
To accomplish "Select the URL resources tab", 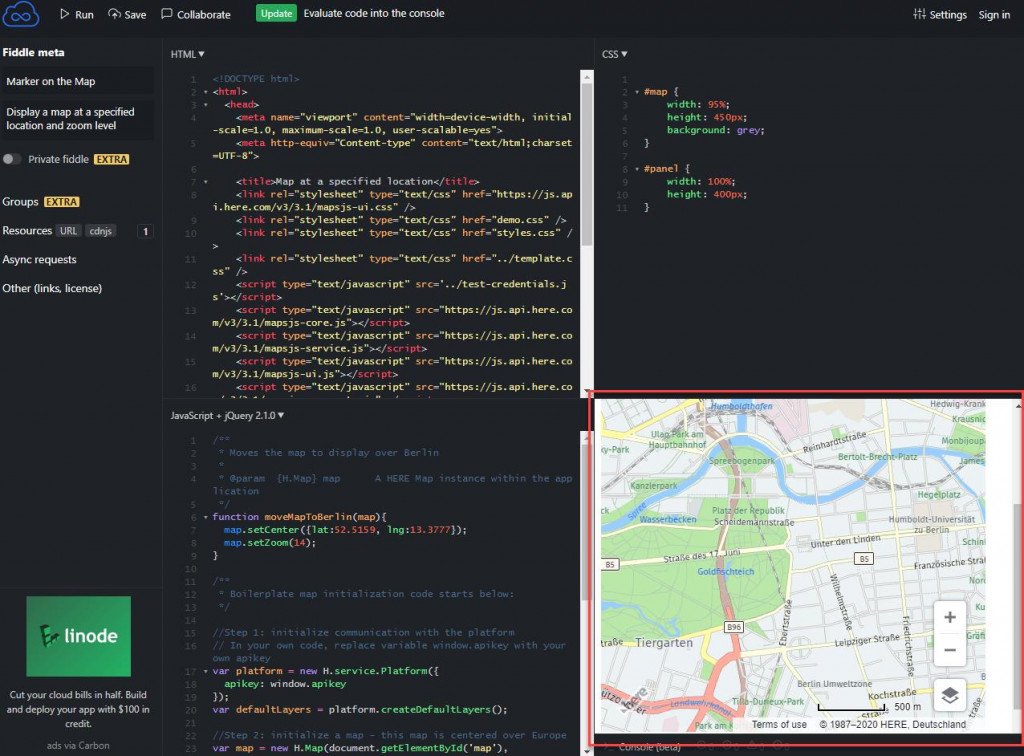I will (69, 230).
